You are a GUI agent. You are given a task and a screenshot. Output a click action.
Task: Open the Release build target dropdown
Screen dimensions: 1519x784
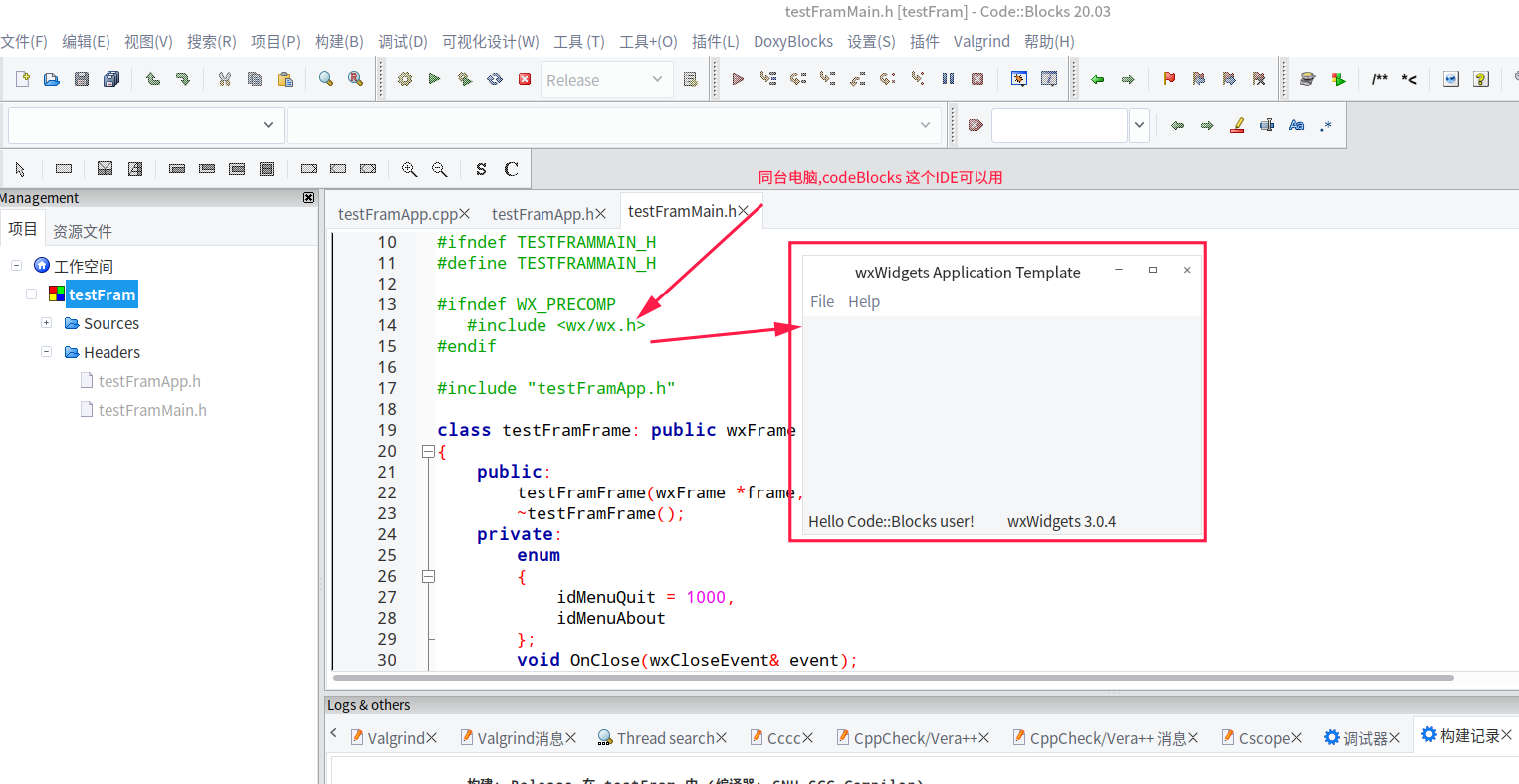click(607, 80)
